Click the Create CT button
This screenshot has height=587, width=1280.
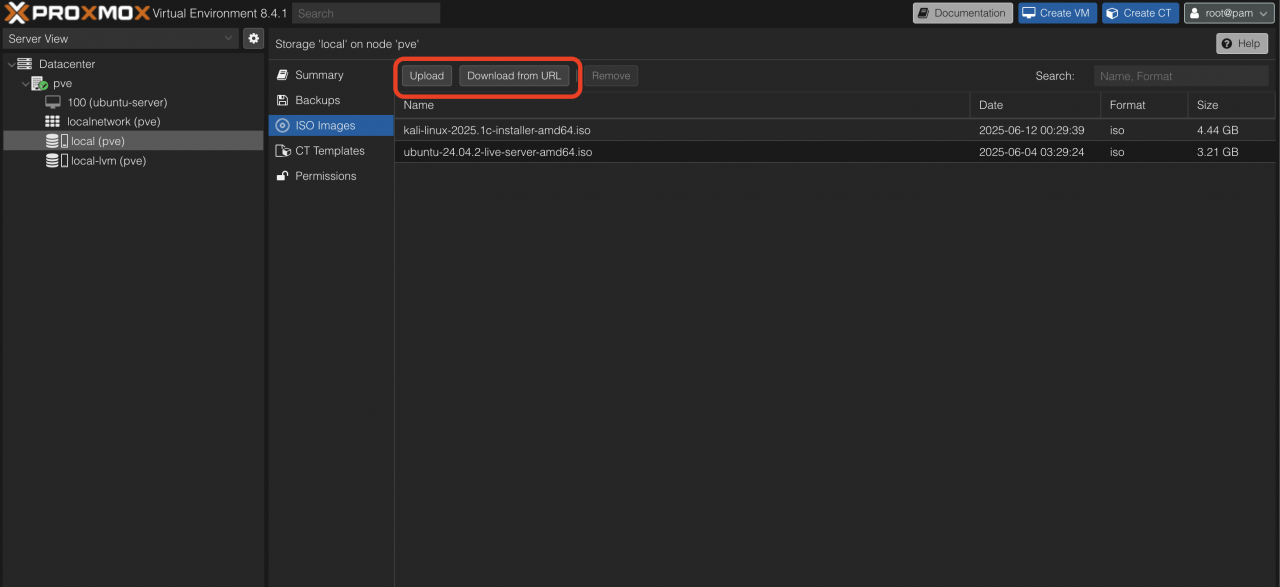pos(1141,13)
